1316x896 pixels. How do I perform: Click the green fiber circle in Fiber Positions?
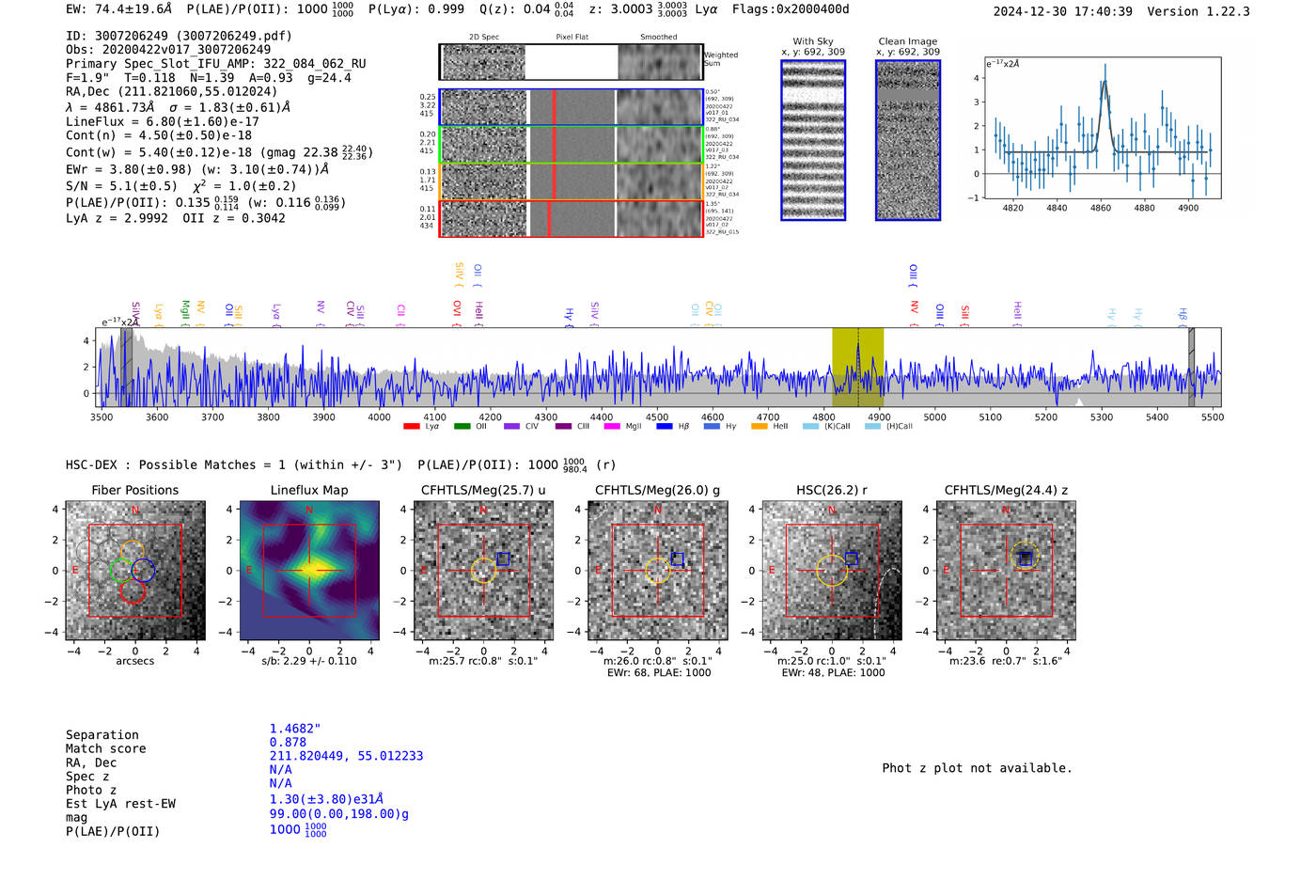click(121, 570)
